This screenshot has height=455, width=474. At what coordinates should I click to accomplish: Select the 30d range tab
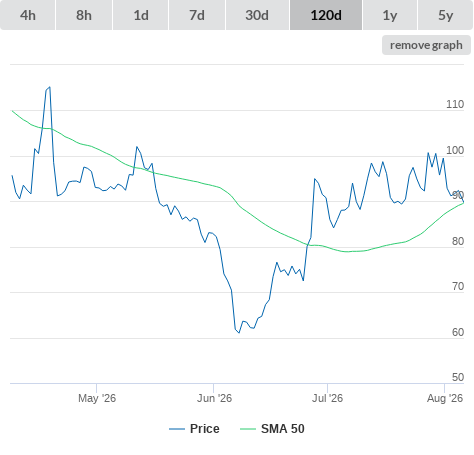pyautogui.click(x=257, y=15)
